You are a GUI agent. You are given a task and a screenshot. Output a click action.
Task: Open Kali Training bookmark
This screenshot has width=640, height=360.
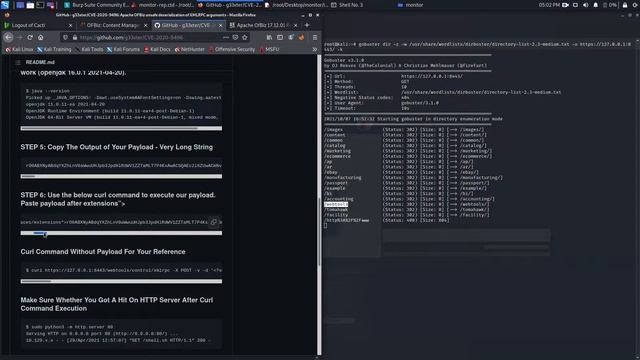click(54, 49)
